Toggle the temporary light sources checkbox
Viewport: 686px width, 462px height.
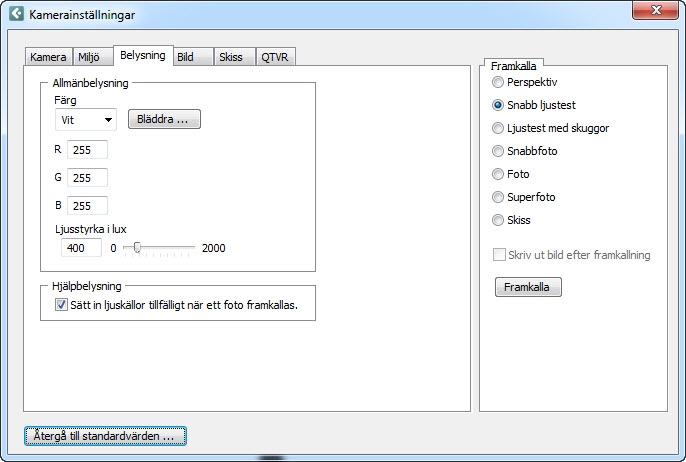click(61, 305)
